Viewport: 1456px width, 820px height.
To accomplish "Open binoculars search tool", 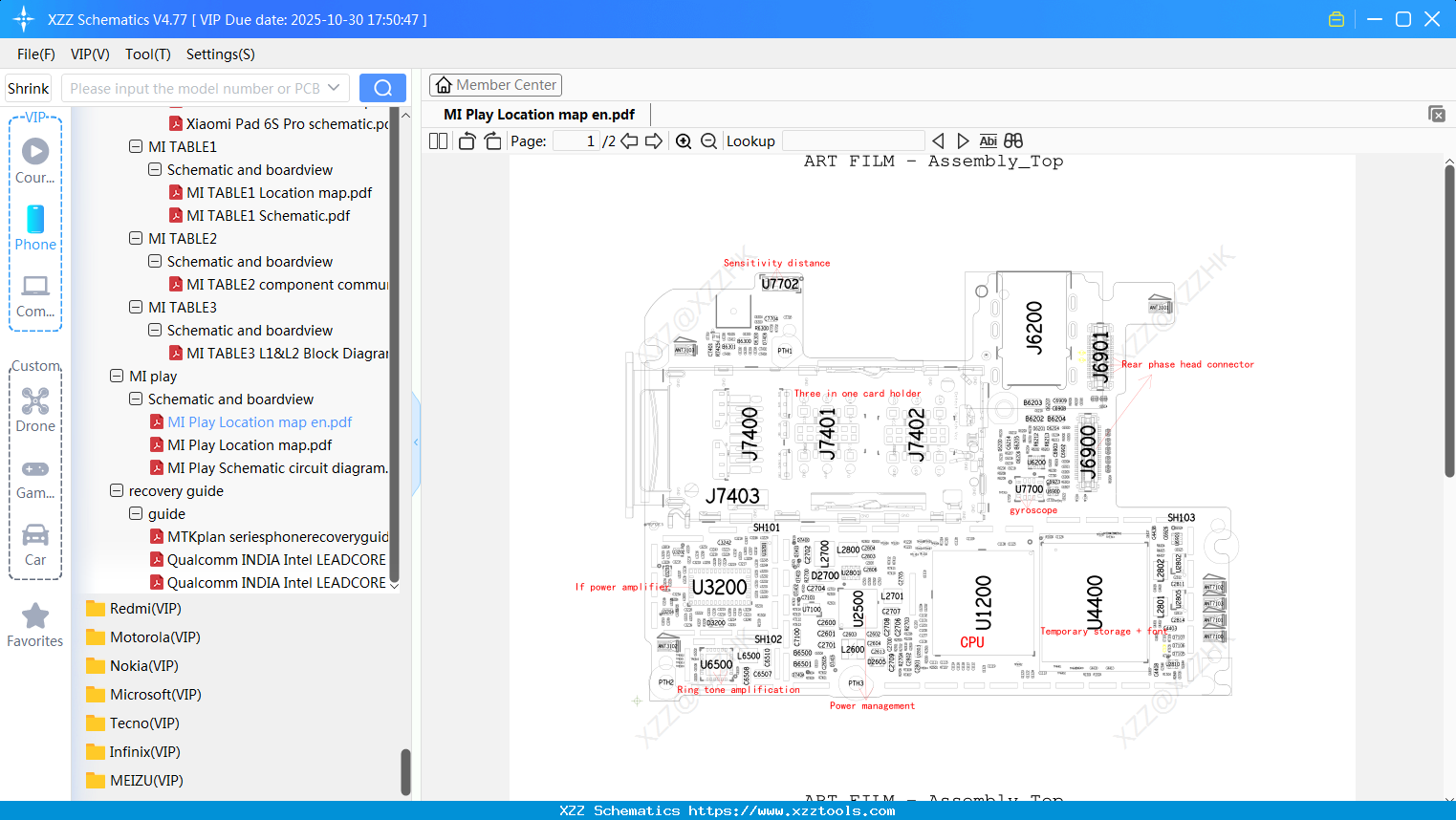I will tap(1012, 140).
